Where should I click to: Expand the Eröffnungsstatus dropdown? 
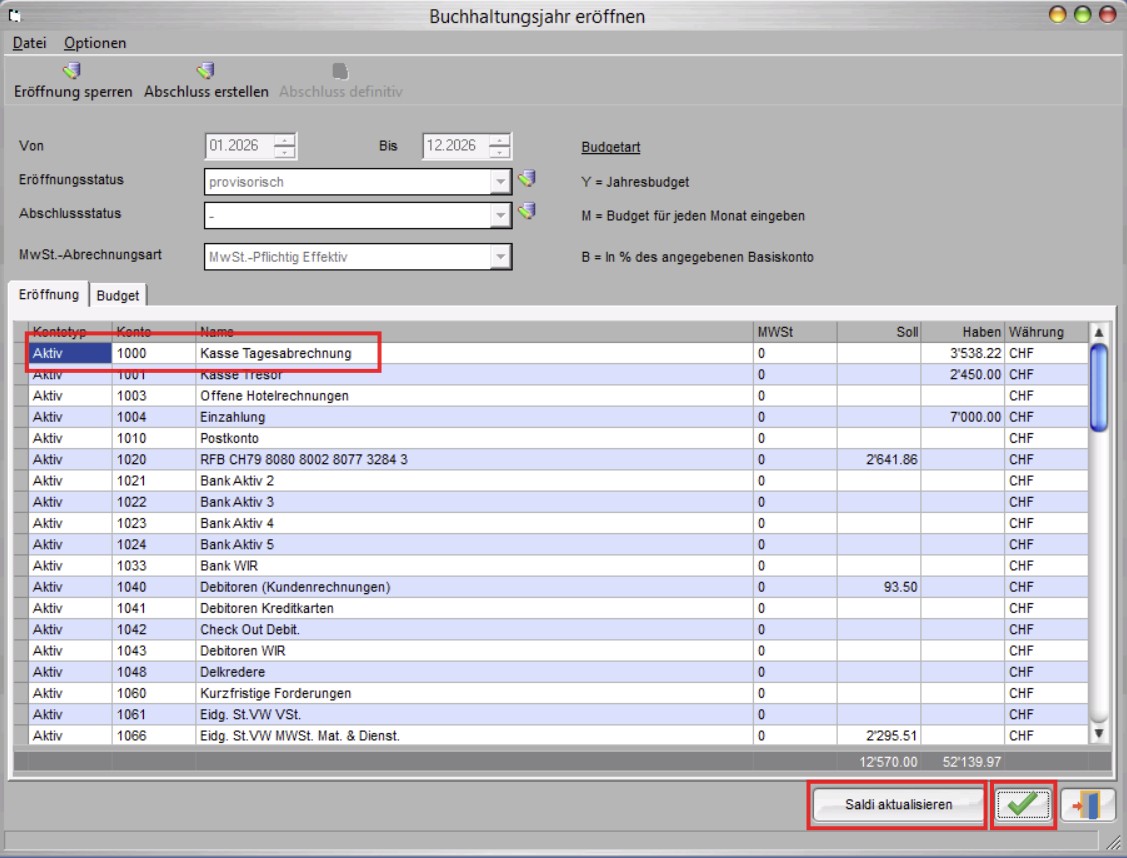pos(500,183)
